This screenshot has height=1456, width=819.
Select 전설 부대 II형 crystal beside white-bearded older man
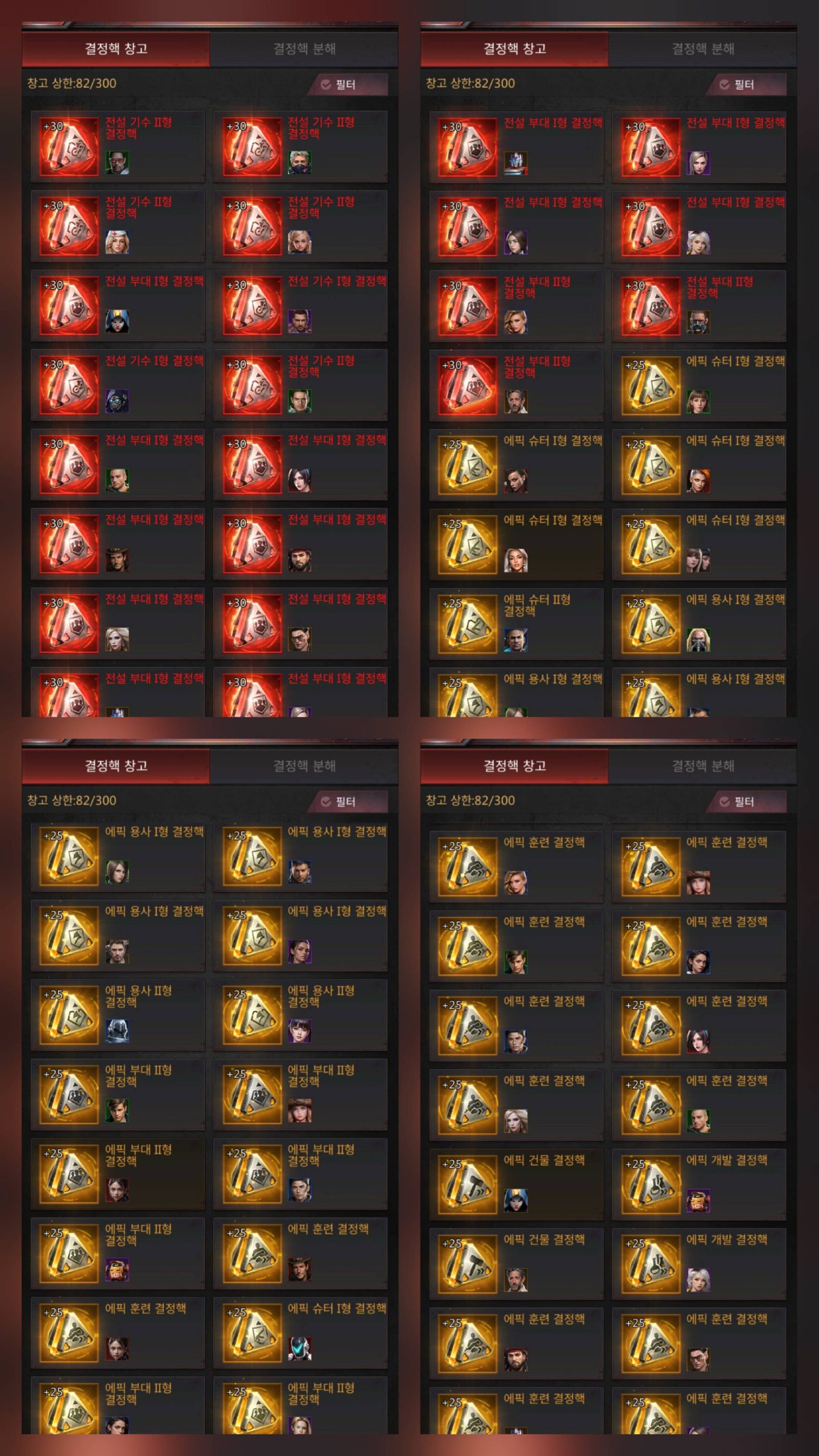click(468, 385)
